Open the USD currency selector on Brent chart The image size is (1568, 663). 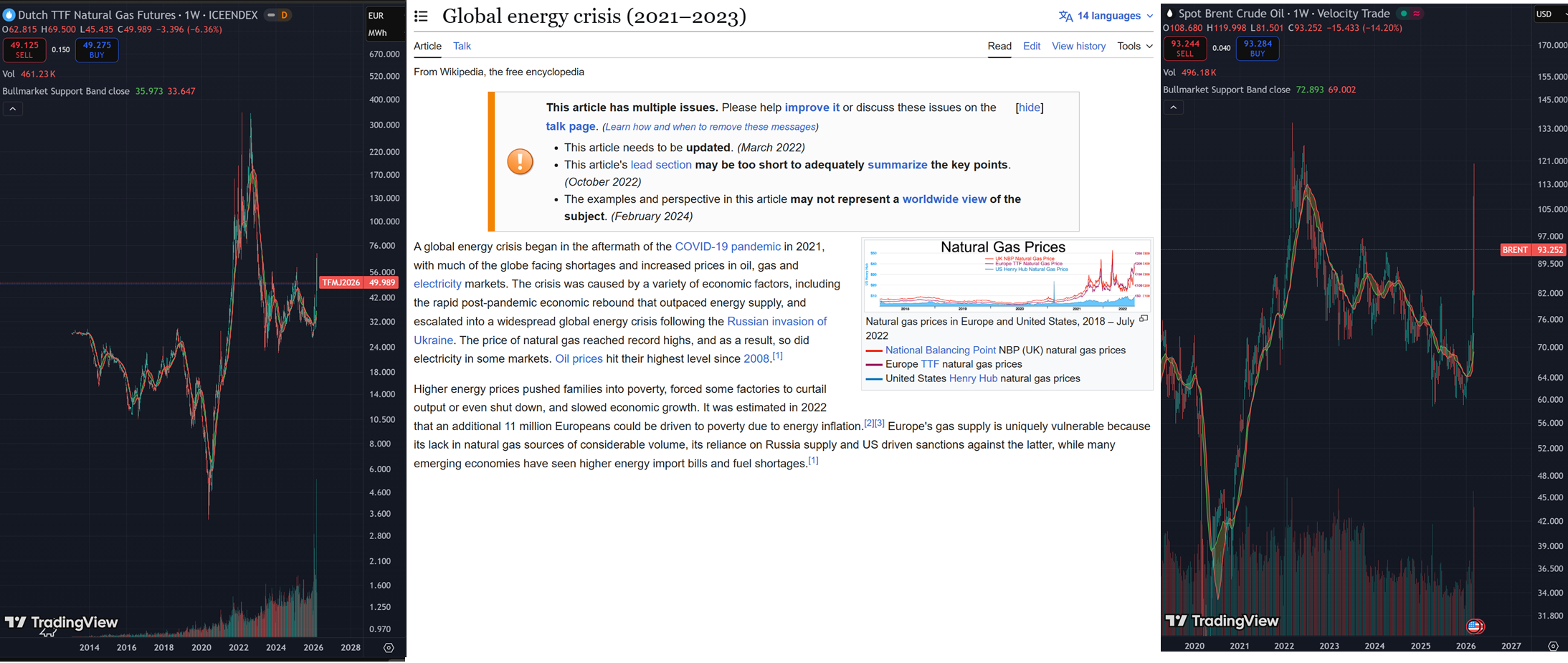click(x=1552, y=14)
